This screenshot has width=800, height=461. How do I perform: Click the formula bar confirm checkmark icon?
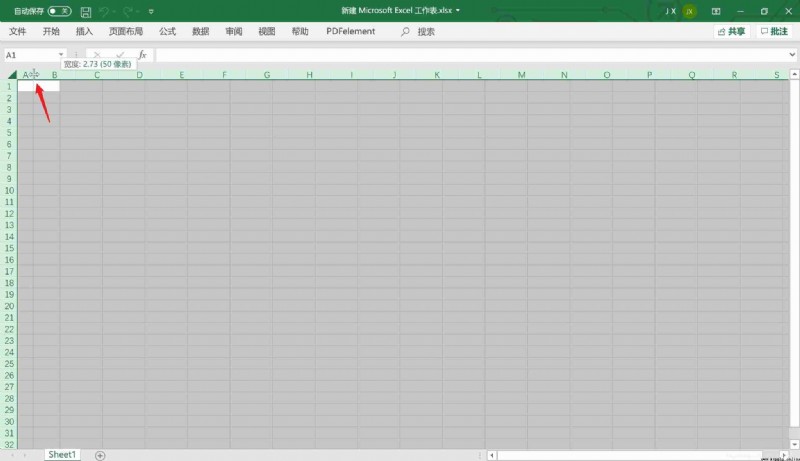[x=120, y=55]
